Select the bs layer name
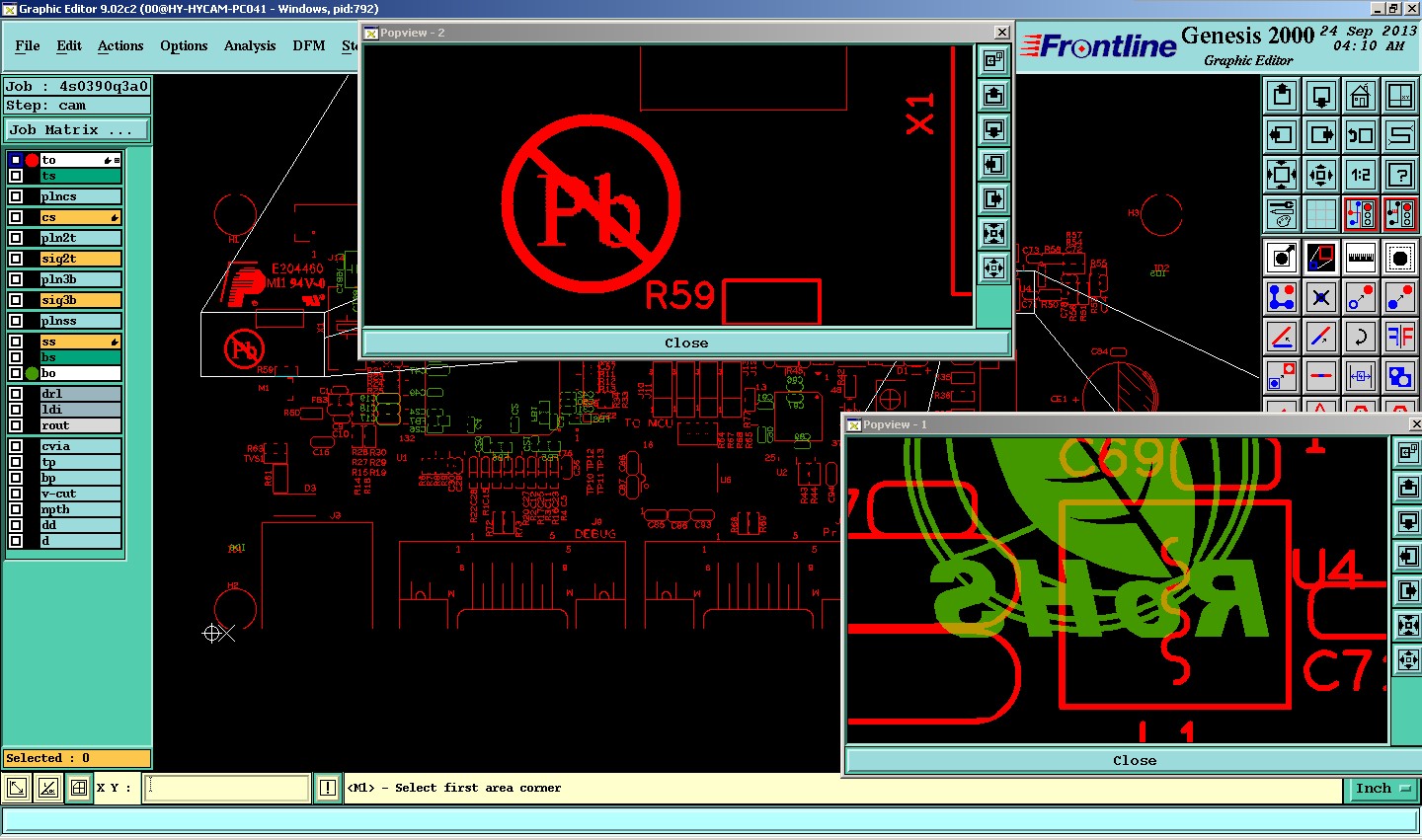The image size is (1422, 840). [80, 357]
